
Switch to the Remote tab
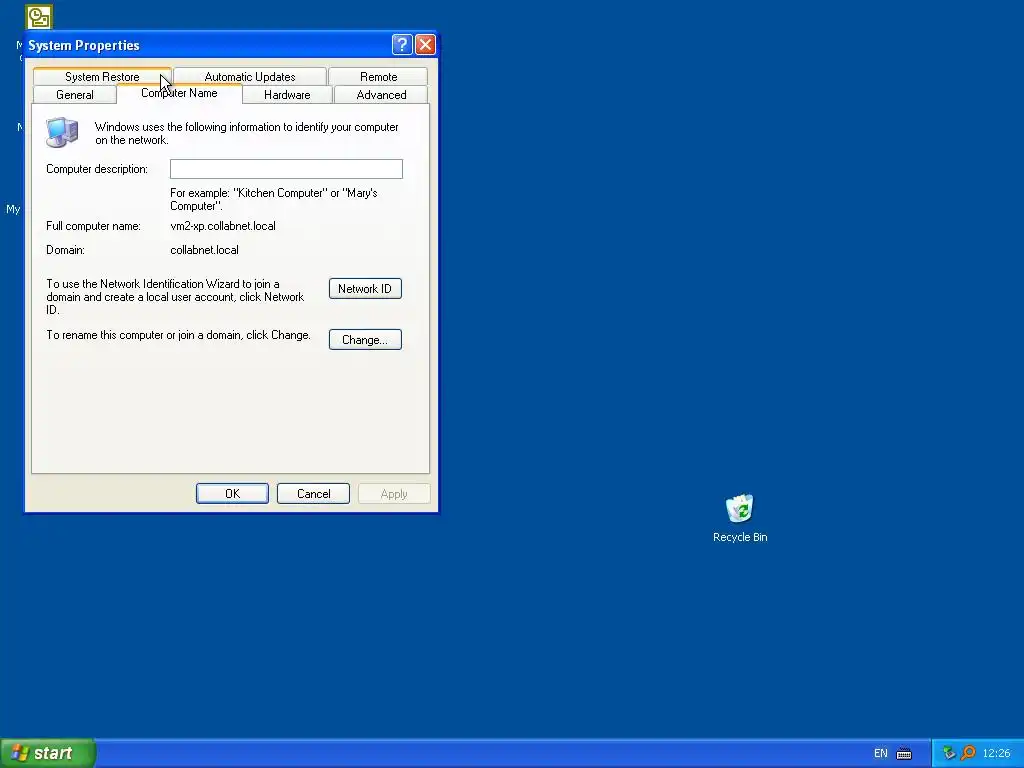pyautogui.click(x=378, y=76)
